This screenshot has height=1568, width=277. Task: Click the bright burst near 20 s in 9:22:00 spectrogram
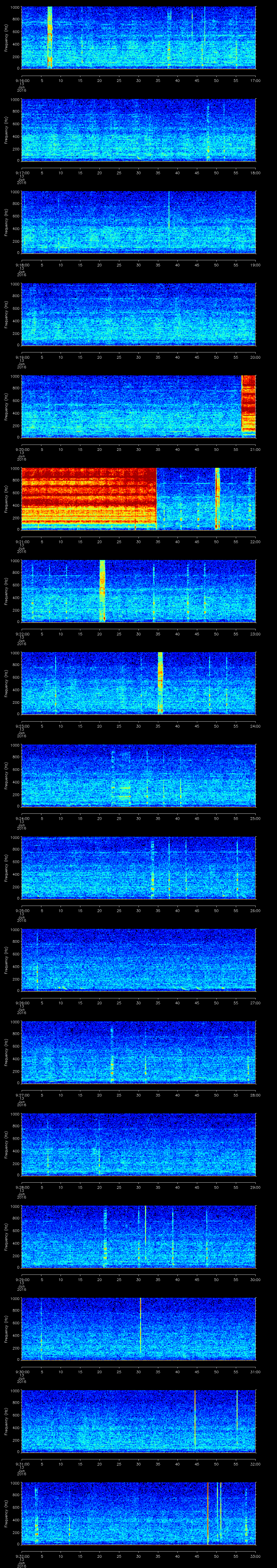pyautogui.click(x=102, y=590)
